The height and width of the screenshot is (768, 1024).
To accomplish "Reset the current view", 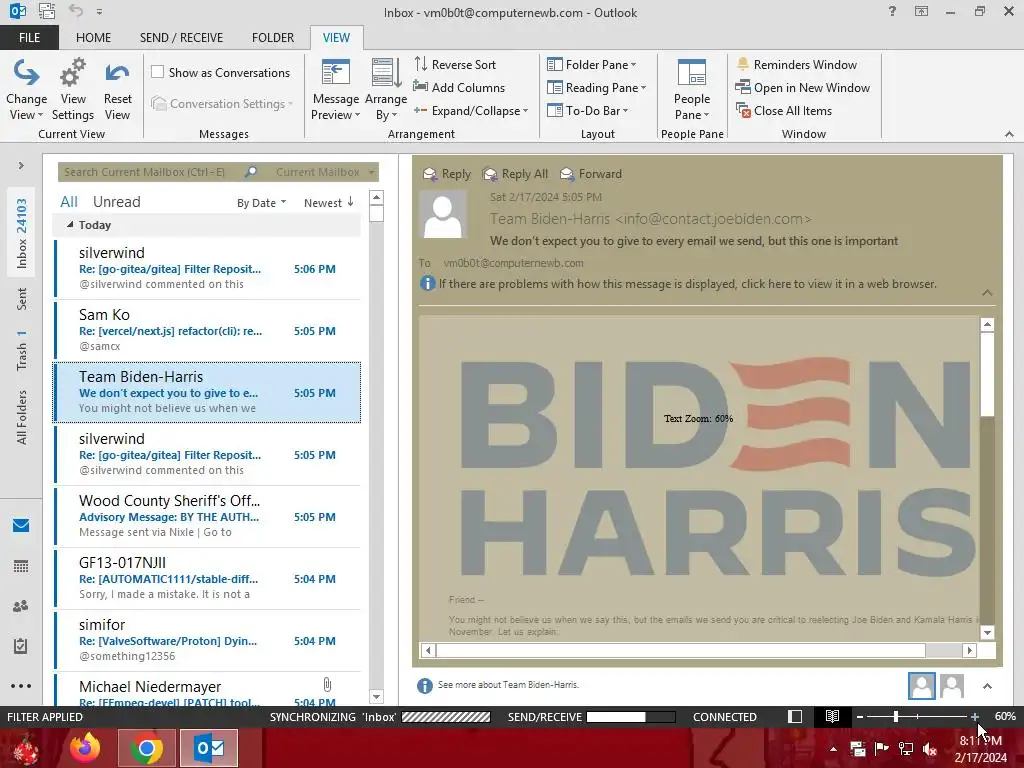I will 117,90.
